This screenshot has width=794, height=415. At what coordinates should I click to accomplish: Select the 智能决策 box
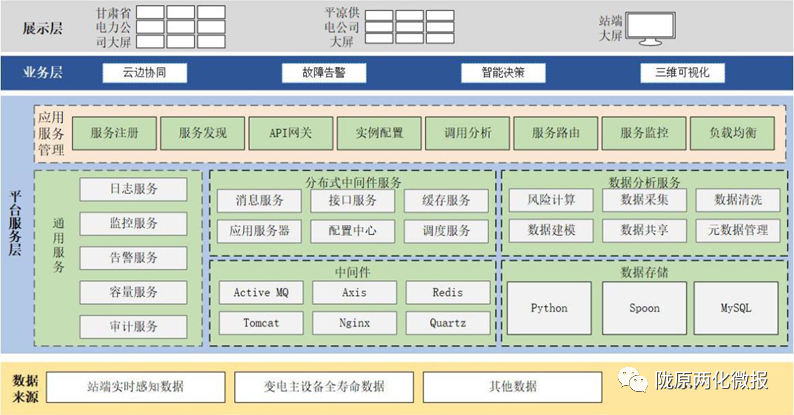pyautogui.click(x=503, y=73)
